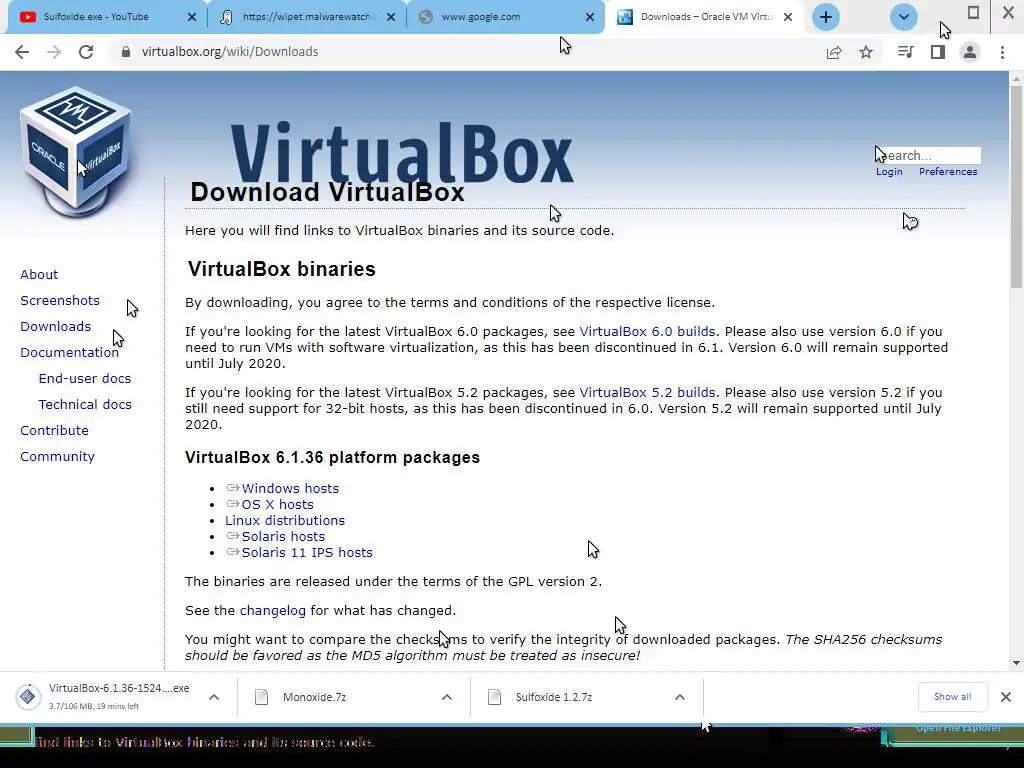Open Documentation in sidebar
This screenshot has height=768, width=1024.
pos(69,353)
